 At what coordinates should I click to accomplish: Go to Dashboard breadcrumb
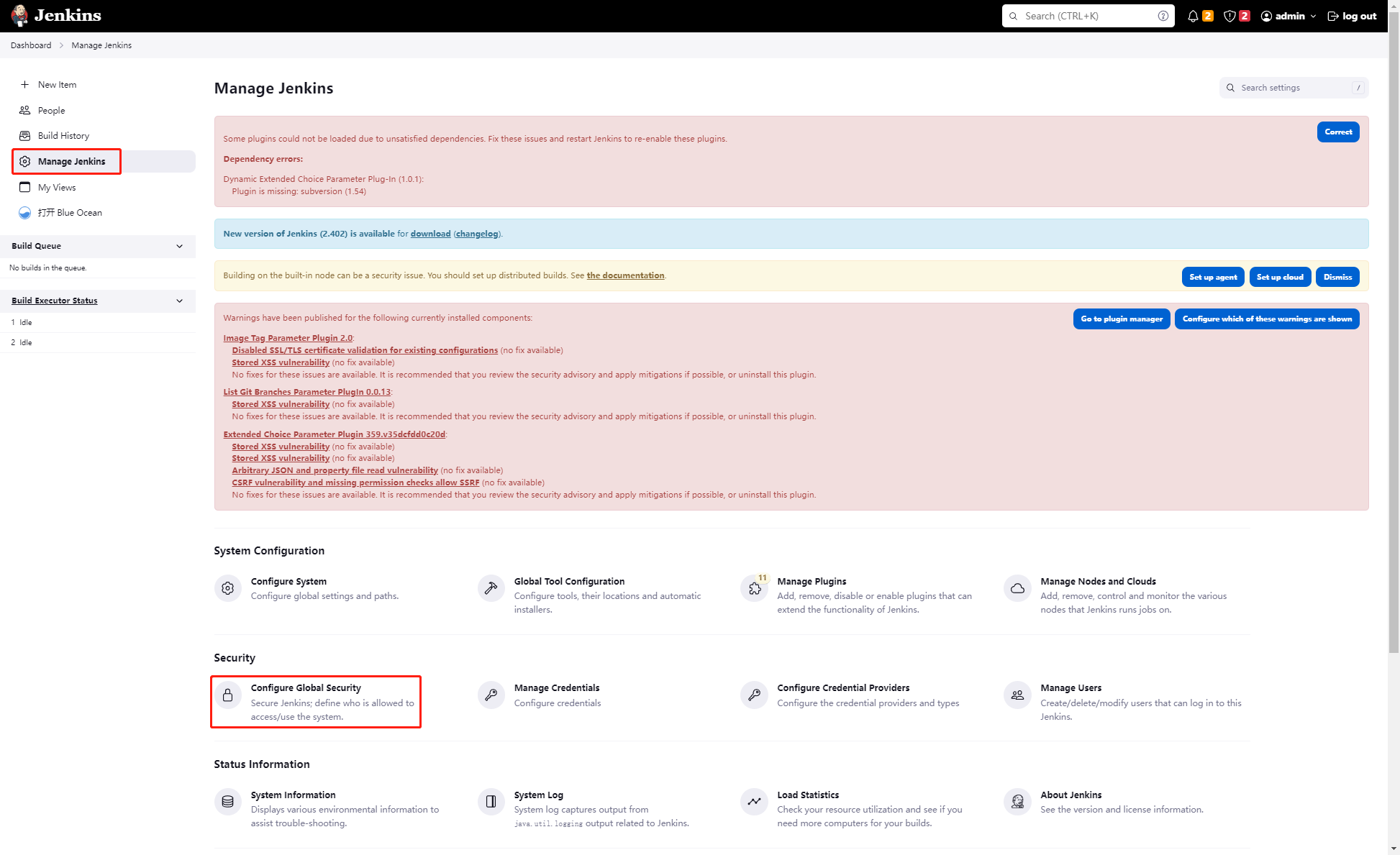tap(31, 45)
